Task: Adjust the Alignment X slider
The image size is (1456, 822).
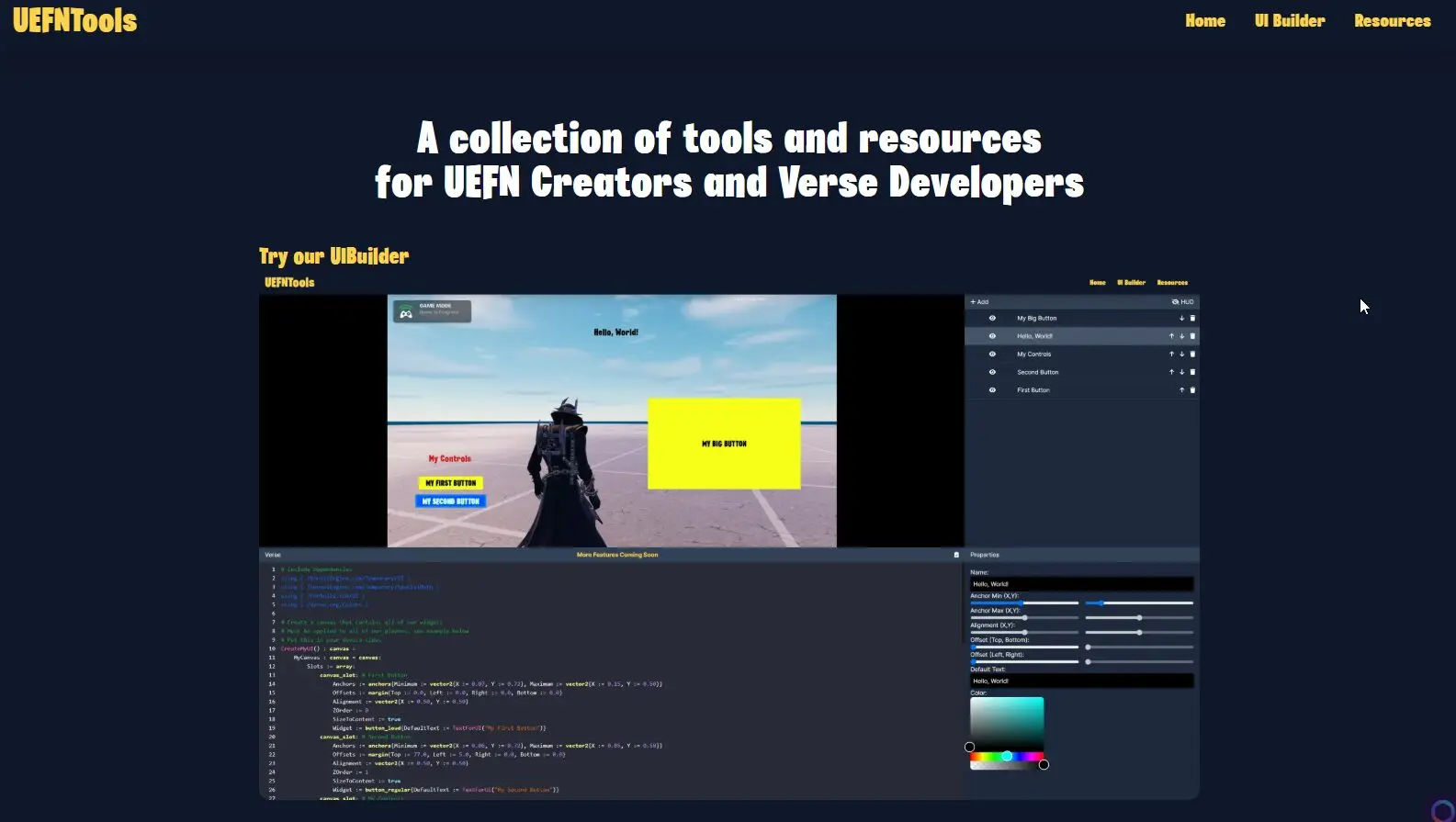Action: pyautogui.click(x=1024, y=633)
